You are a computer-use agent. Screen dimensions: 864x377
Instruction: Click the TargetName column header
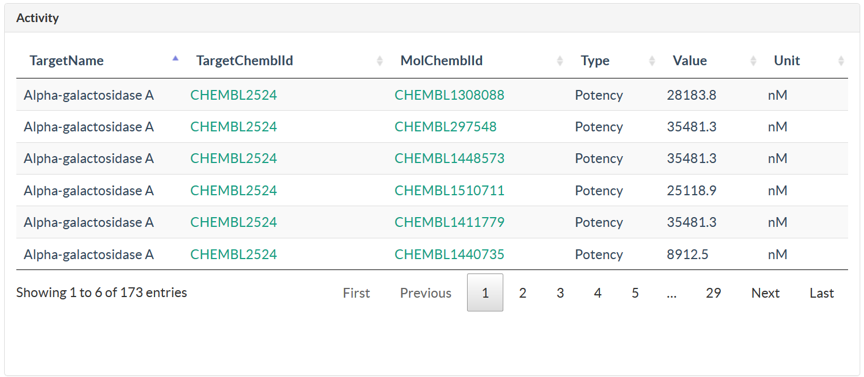click(x=67, y=61)
